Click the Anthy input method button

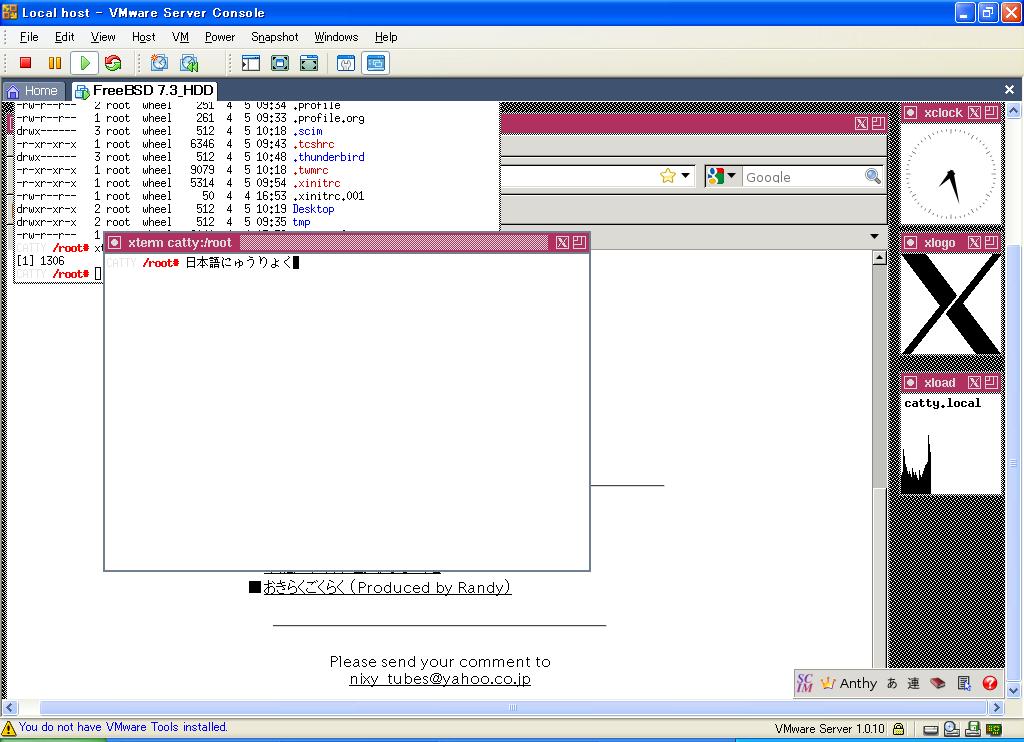[x=848, y=683]
